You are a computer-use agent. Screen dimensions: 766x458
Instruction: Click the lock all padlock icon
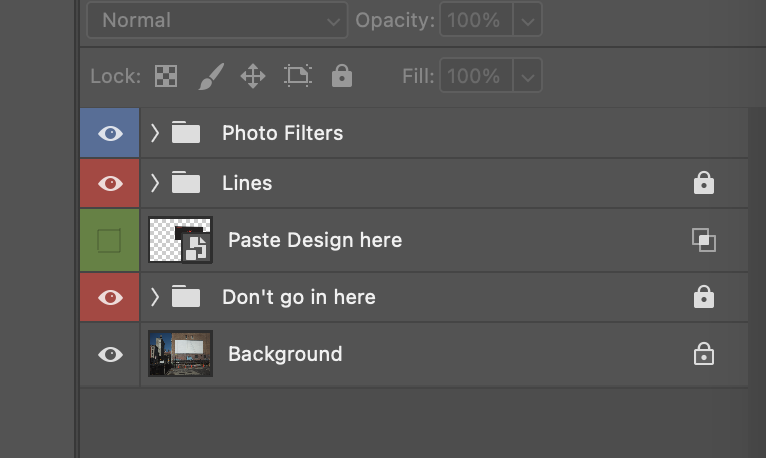coord(342,76)
